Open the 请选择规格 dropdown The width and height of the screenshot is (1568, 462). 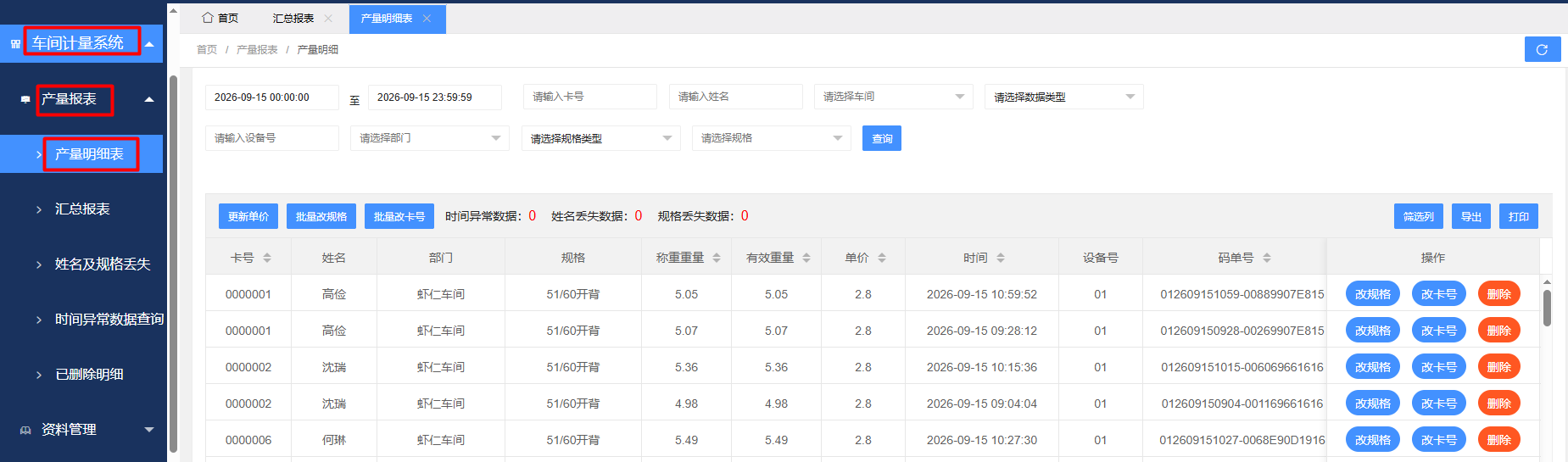point(772,138)
